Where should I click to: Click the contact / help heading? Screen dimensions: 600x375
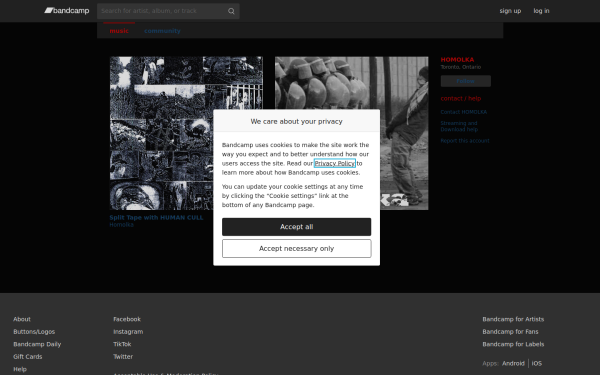461,98
